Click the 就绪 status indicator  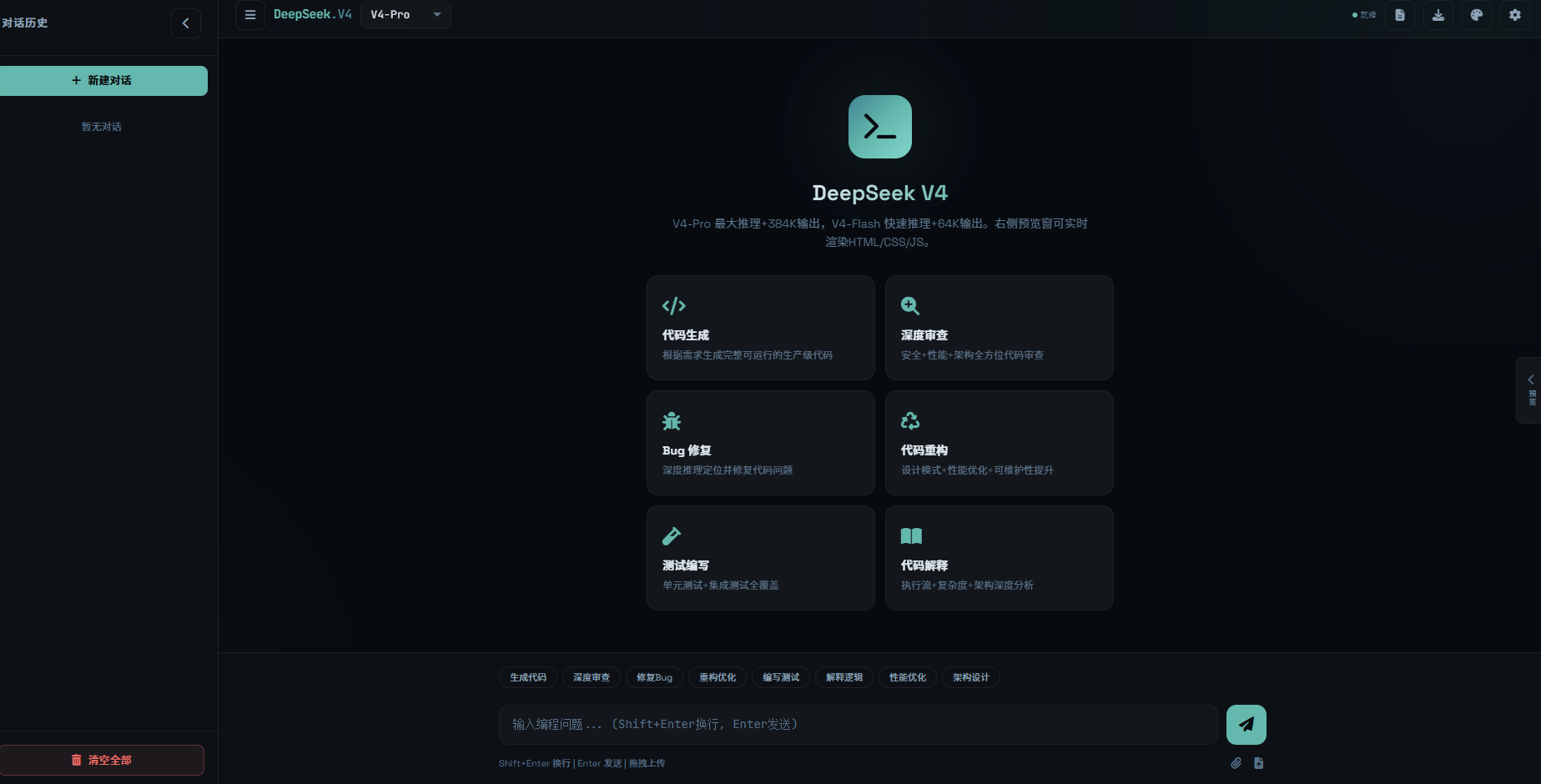click(x=1364, y=15)
